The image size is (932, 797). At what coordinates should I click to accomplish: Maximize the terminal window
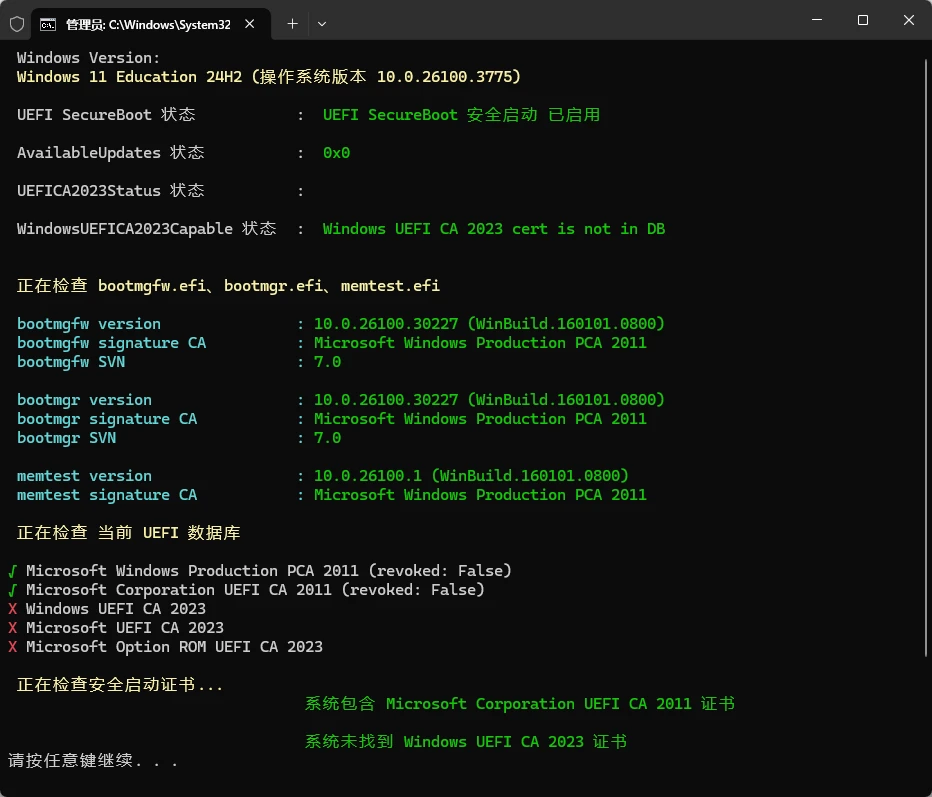(x=862, y=20)
